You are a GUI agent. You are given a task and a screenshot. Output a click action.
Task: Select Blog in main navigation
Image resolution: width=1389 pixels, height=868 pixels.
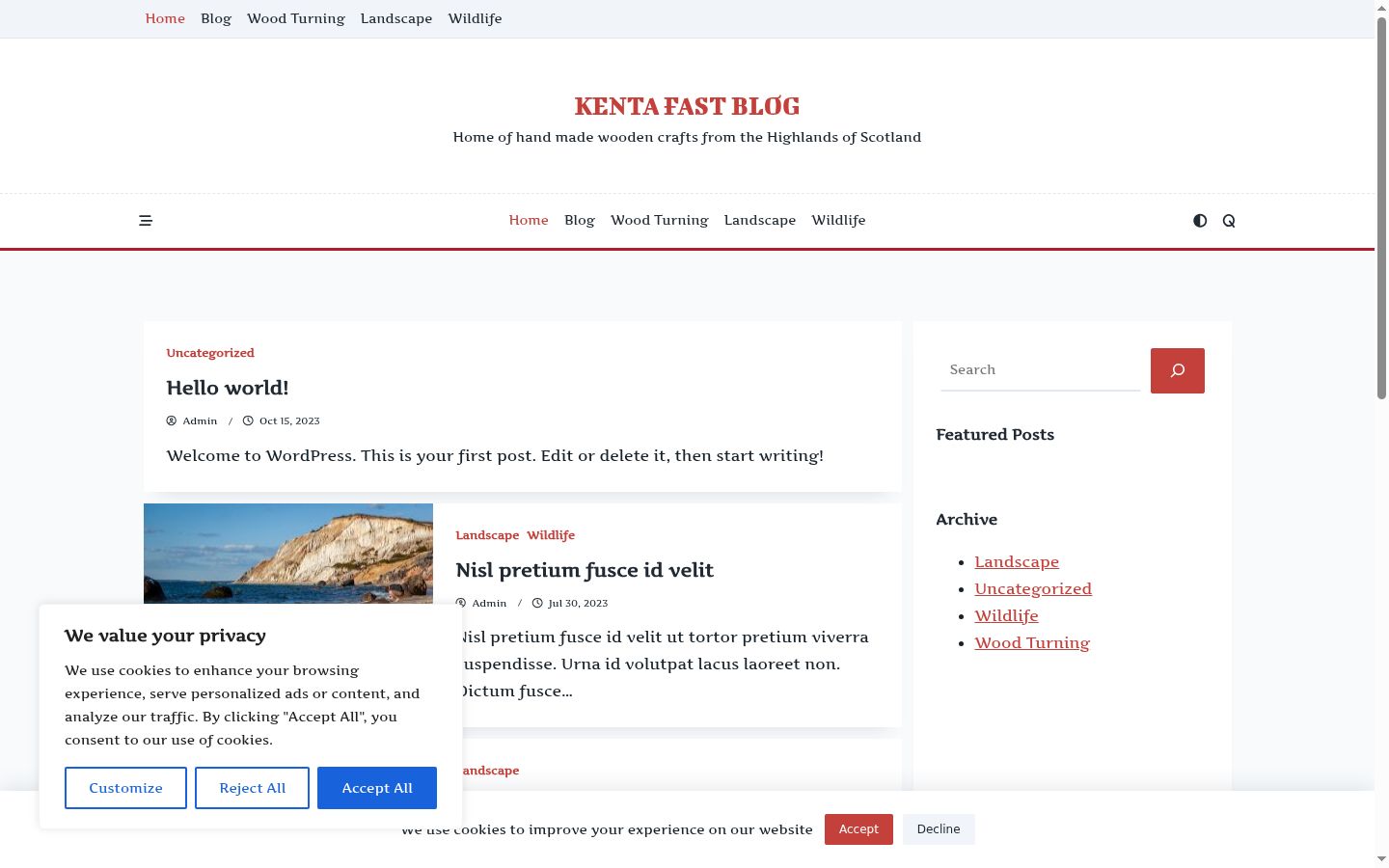580,220
